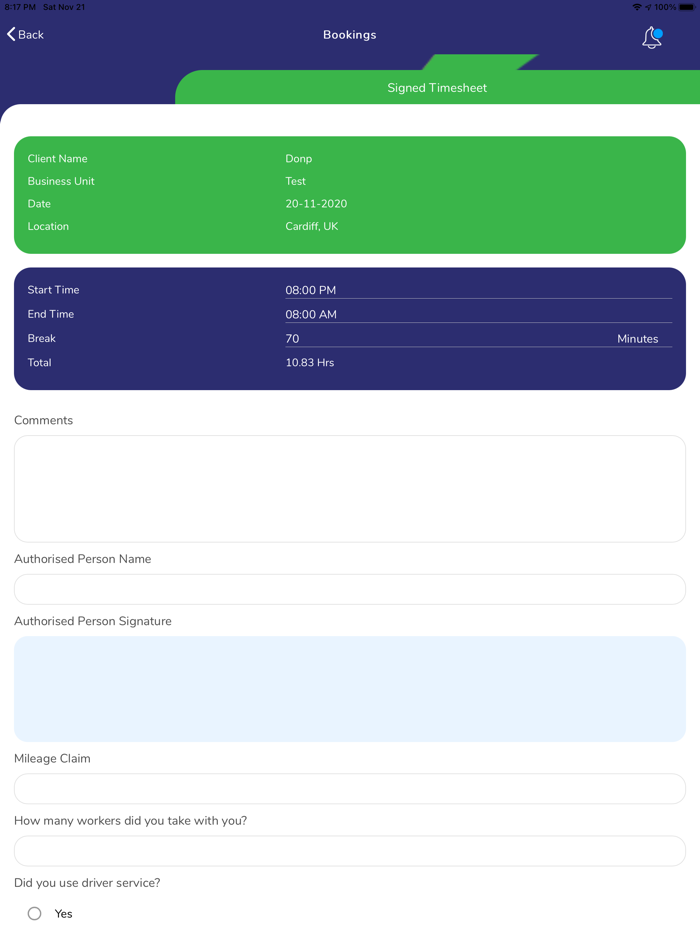Tap the date 20-11-2020 value

point(316,204)
